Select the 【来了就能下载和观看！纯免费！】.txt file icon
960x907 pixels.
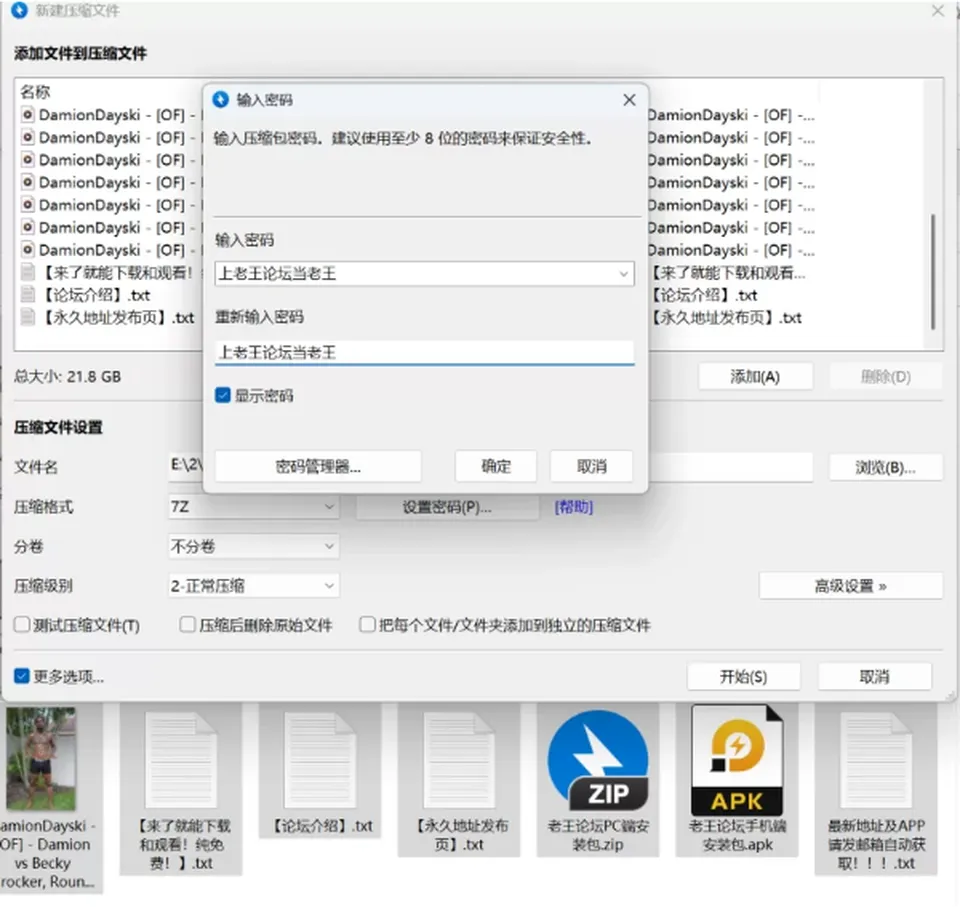181,761
